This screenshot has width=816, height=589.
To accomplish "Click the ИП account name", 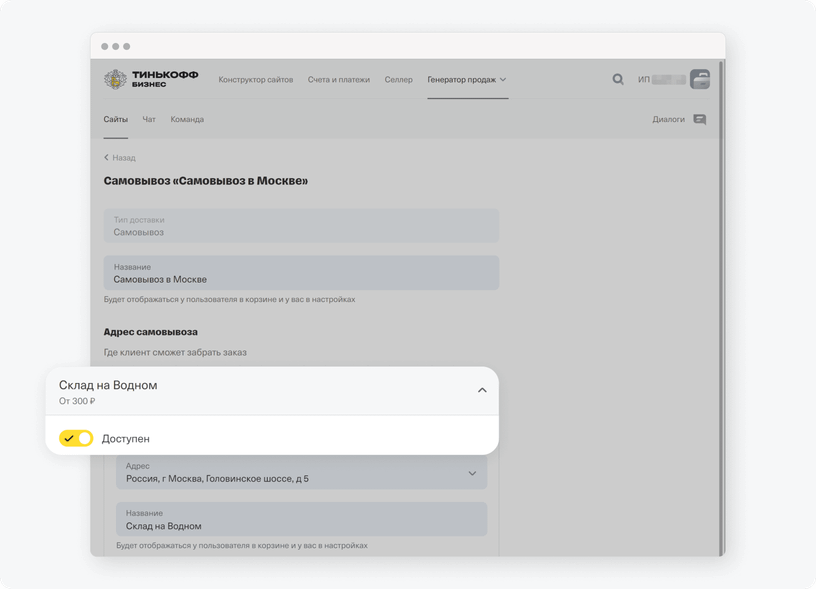I will [x=661, y=80].
